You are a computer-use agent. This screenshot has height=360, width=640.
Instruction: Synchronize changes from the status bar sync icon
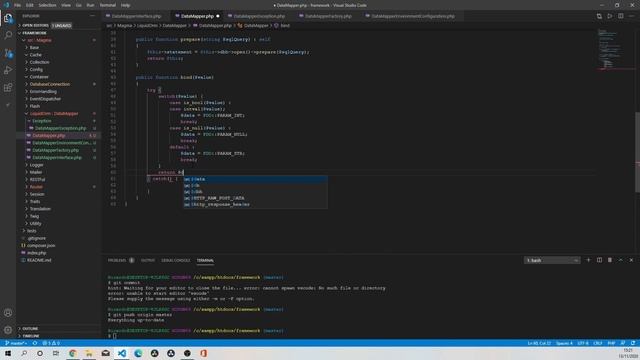tap(35, 343)
